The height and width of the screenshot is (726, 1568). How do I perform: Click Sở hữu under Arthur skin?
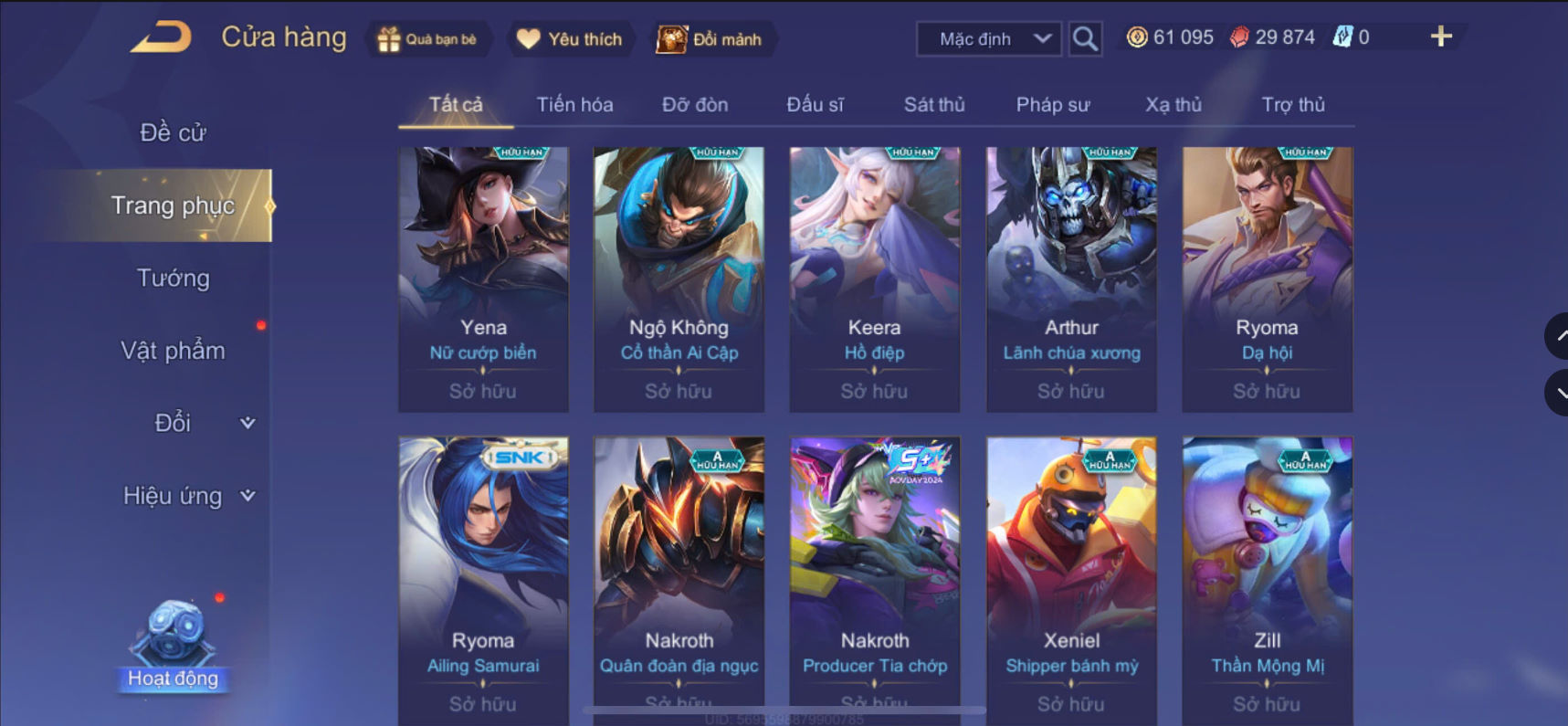click(1071, 391)
